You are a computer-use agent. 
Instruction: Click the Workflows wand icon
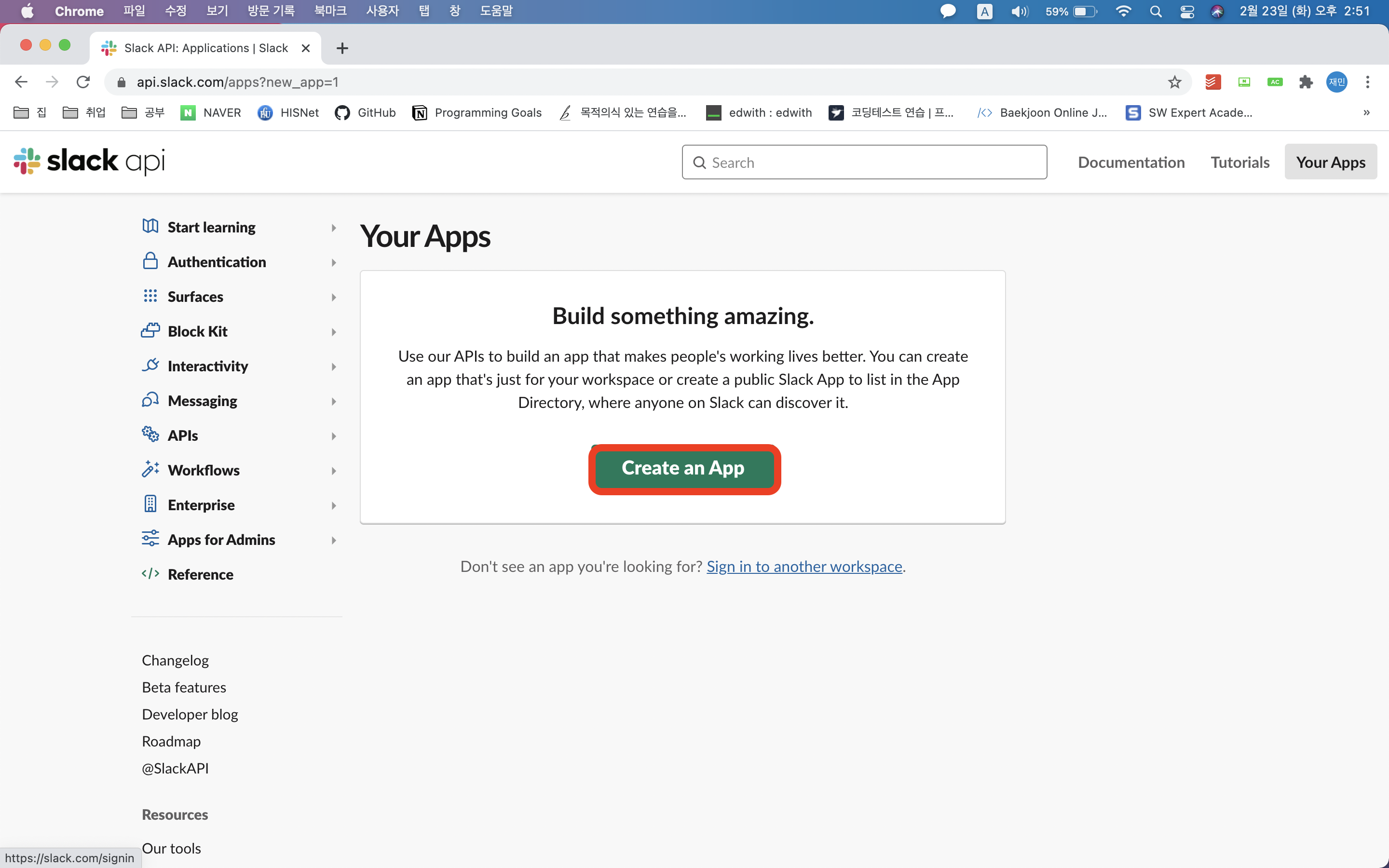pyautogui.click(x=150, y=470)
